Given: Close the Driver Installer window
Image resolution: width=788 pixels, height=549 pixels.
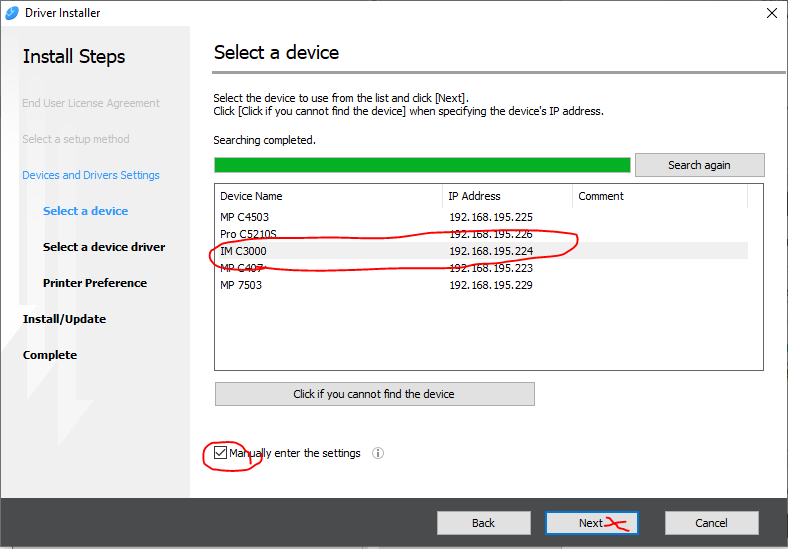Looking at the screenshot, I should pos(771,13).
